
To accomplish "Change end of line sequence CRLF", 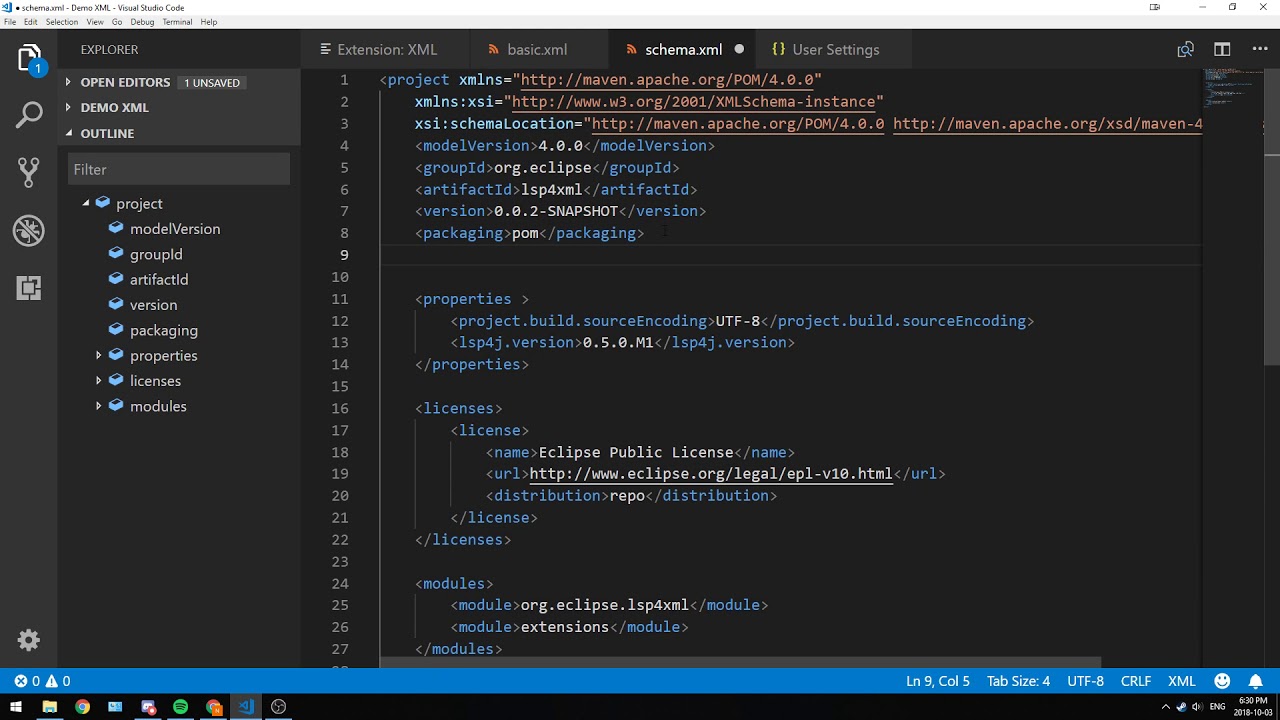I will pyautogui.click(x=1136, y=681).
